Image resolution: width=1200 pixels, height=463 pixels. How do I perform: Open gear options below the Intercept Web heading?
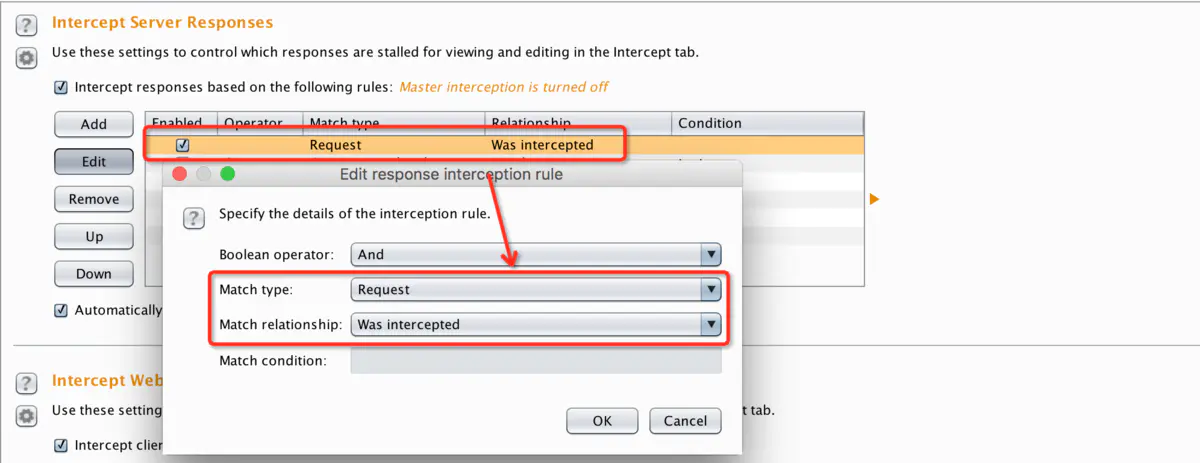tap(26, 415)
